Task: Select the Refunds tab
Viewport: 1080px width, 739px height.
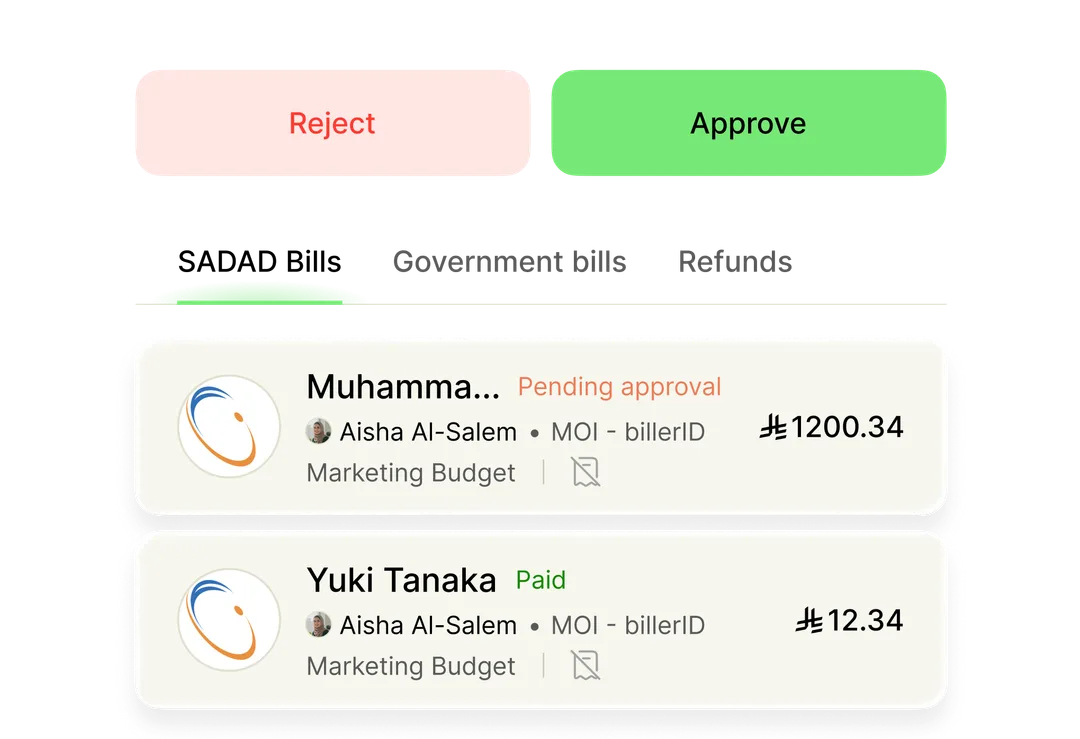Action: [735, 262]
